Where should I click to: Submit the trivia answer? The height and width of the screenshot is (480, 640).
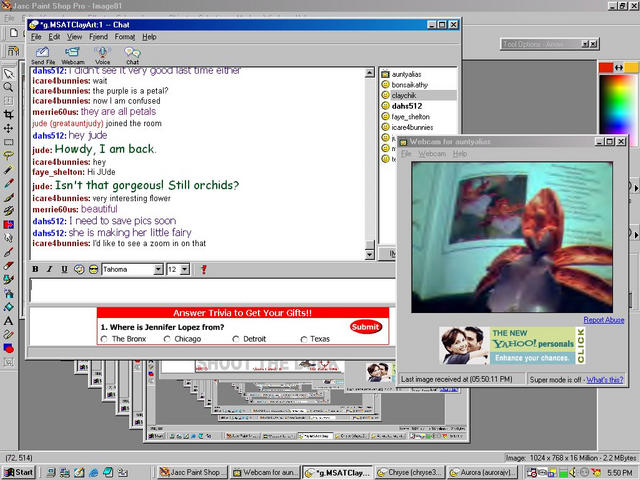(365, 327)
